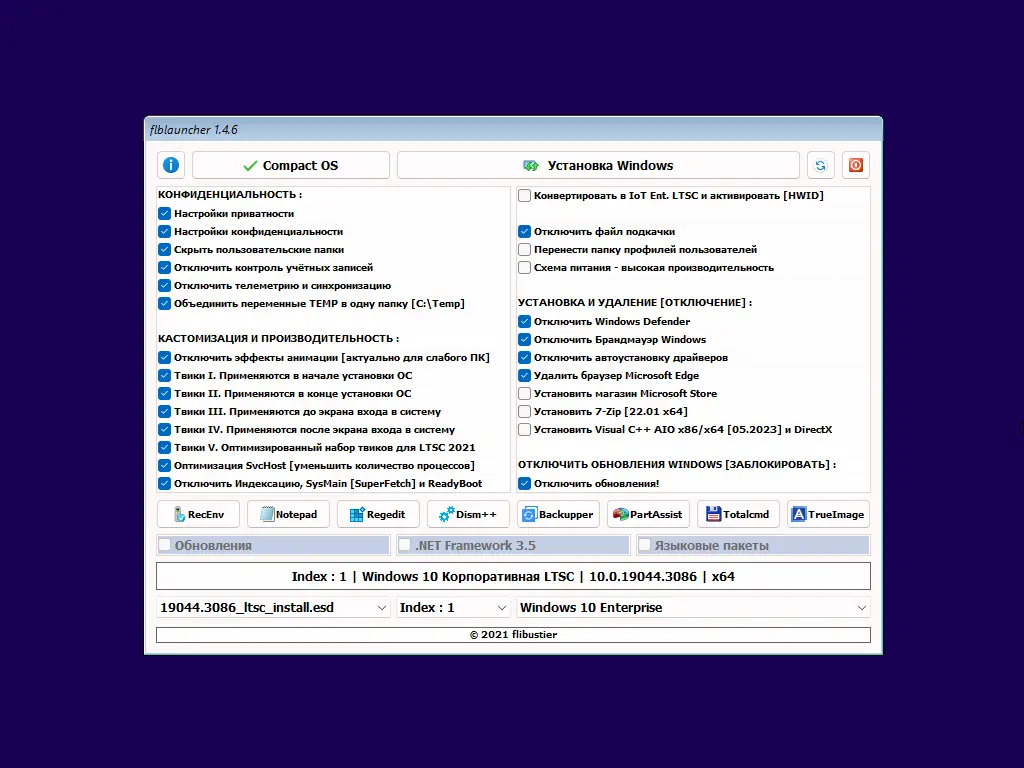Expand the Index : 1 dropdown
The image size is (1024, 768).
453,606
